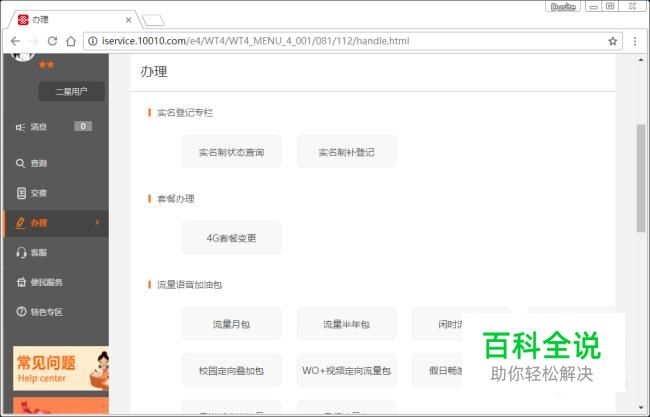This screenshot has height=417, width=650.
Task: Bookmark this page with the star icon
Action: click(613, 41)
